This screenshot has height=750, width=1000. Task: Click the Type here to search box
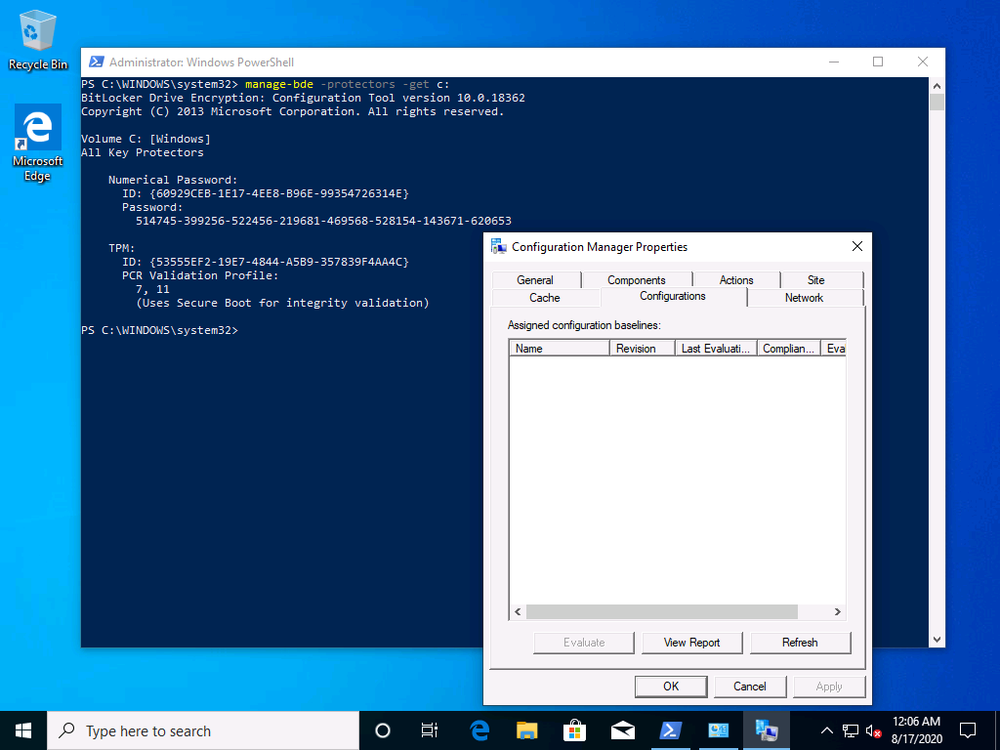pos(203,730)
